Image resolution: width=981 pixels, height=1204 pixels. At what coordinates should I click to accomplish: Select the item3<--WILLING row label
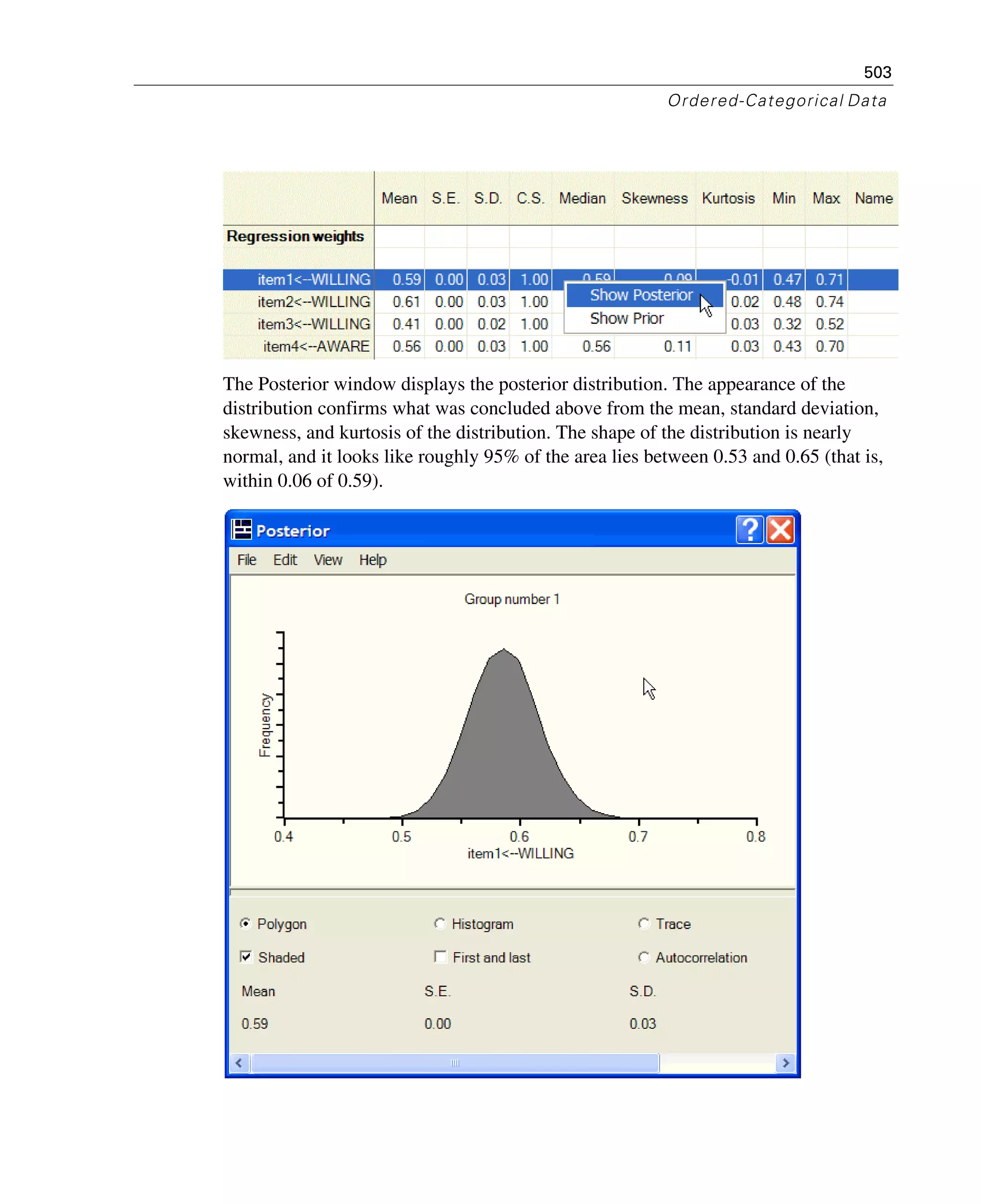pyautogui.click(x=314, y=324)
